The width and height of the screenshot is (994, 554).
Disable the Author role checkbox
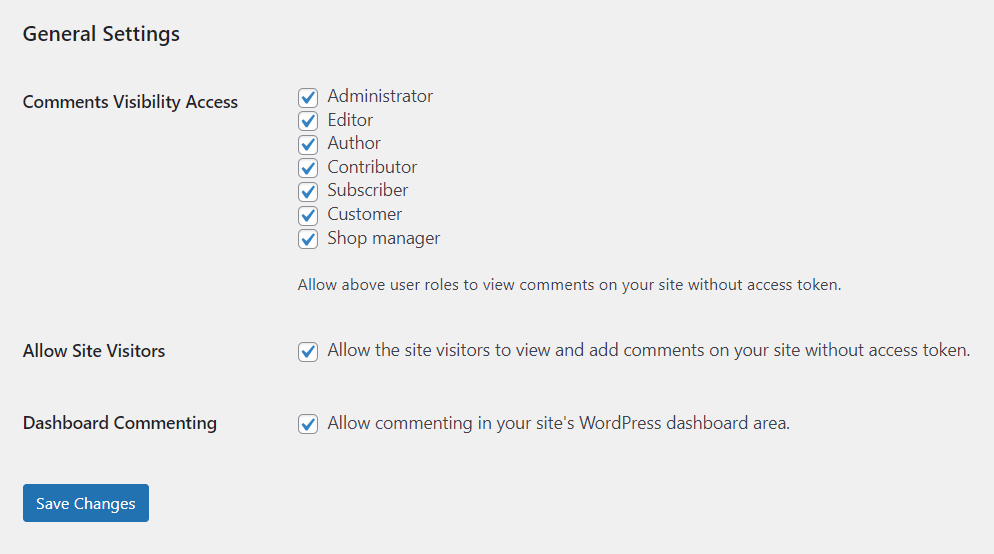click(x=308, y=144)
